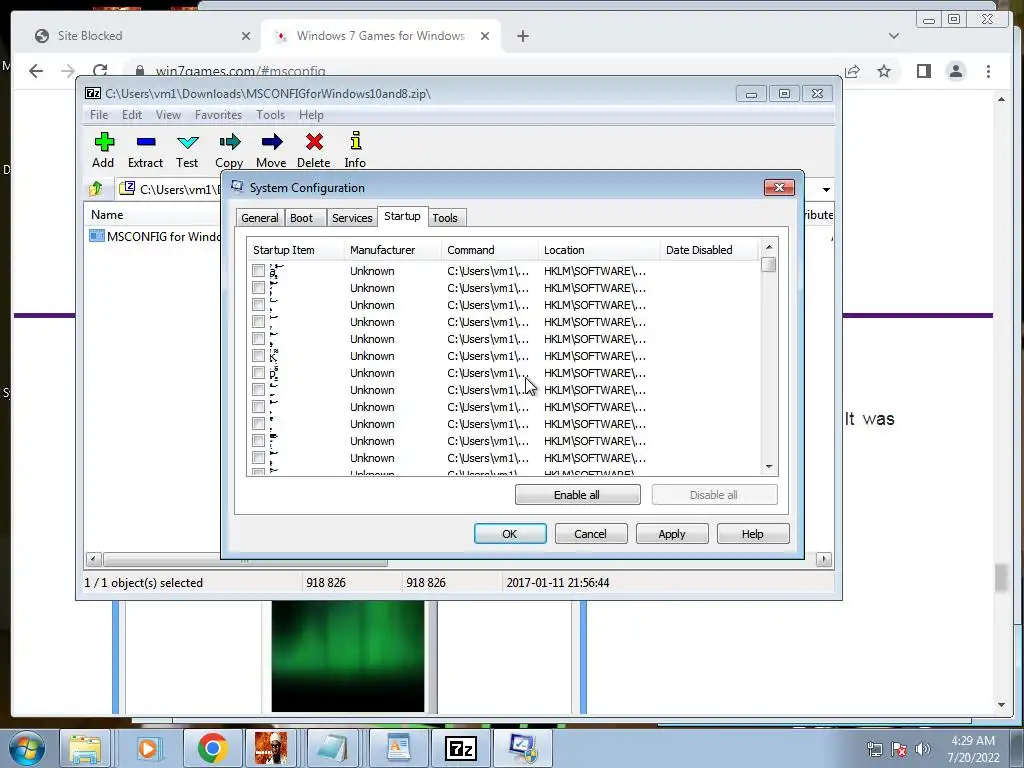Open Windows Start orb
The width and height of the screenshot is (1024, 768).
(x=27, y=748)
